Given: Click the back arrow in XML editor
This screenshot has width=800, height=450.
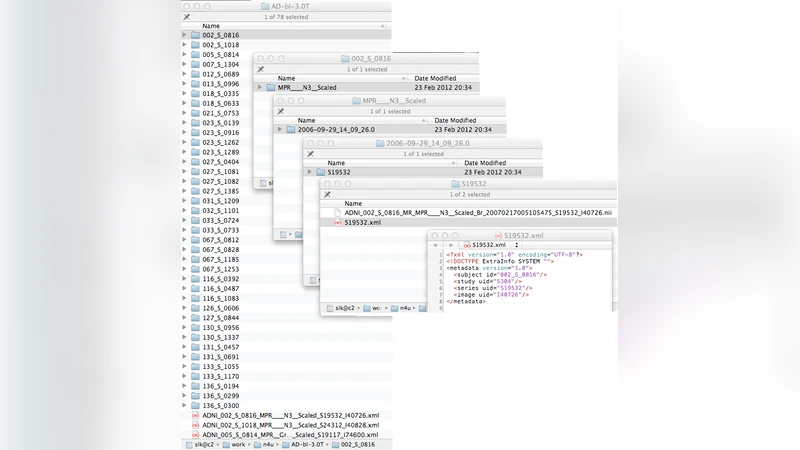Looking at the screenshot, I should [435, 244].
